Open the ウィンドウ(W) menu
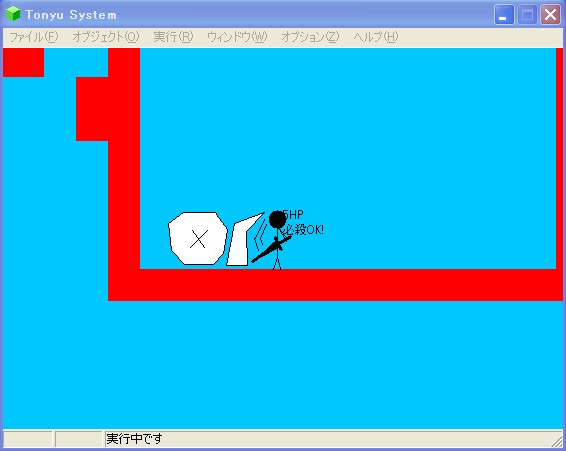Viewport: 566px width, 451px height. click(237, 37)
